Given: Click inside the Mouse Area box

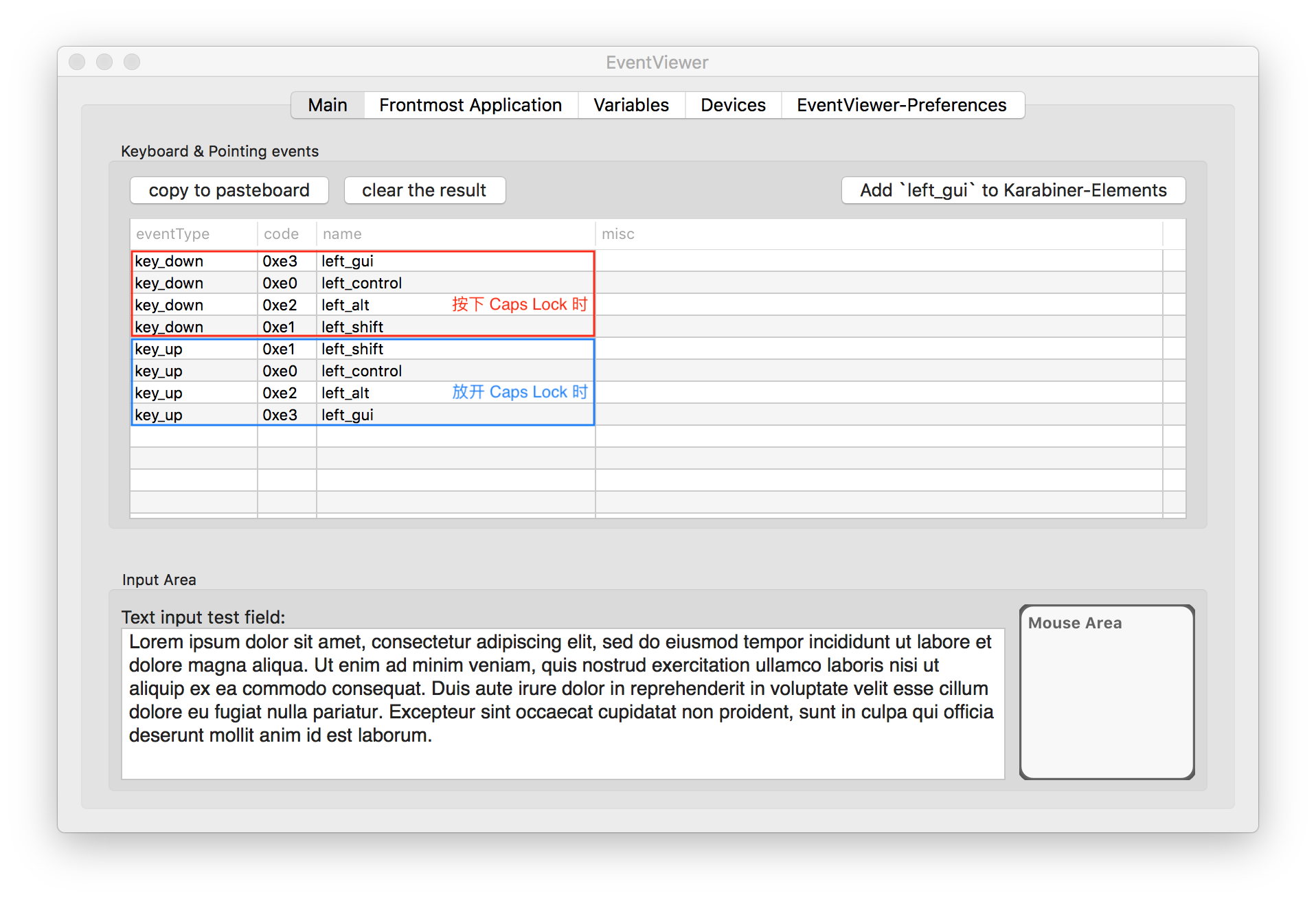Looking at the screenshot, I should 1107,700.
